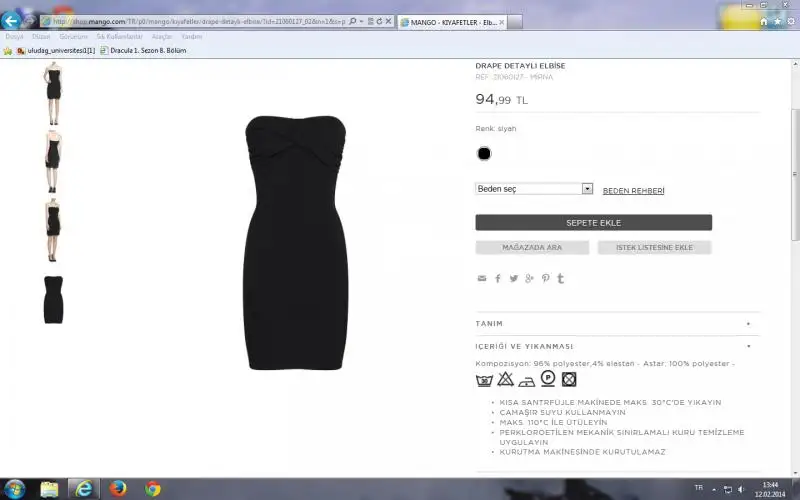This screenshot has width=800, height=500.
Task: Open the Araçlar menu
Action: [x=162, y=37]
